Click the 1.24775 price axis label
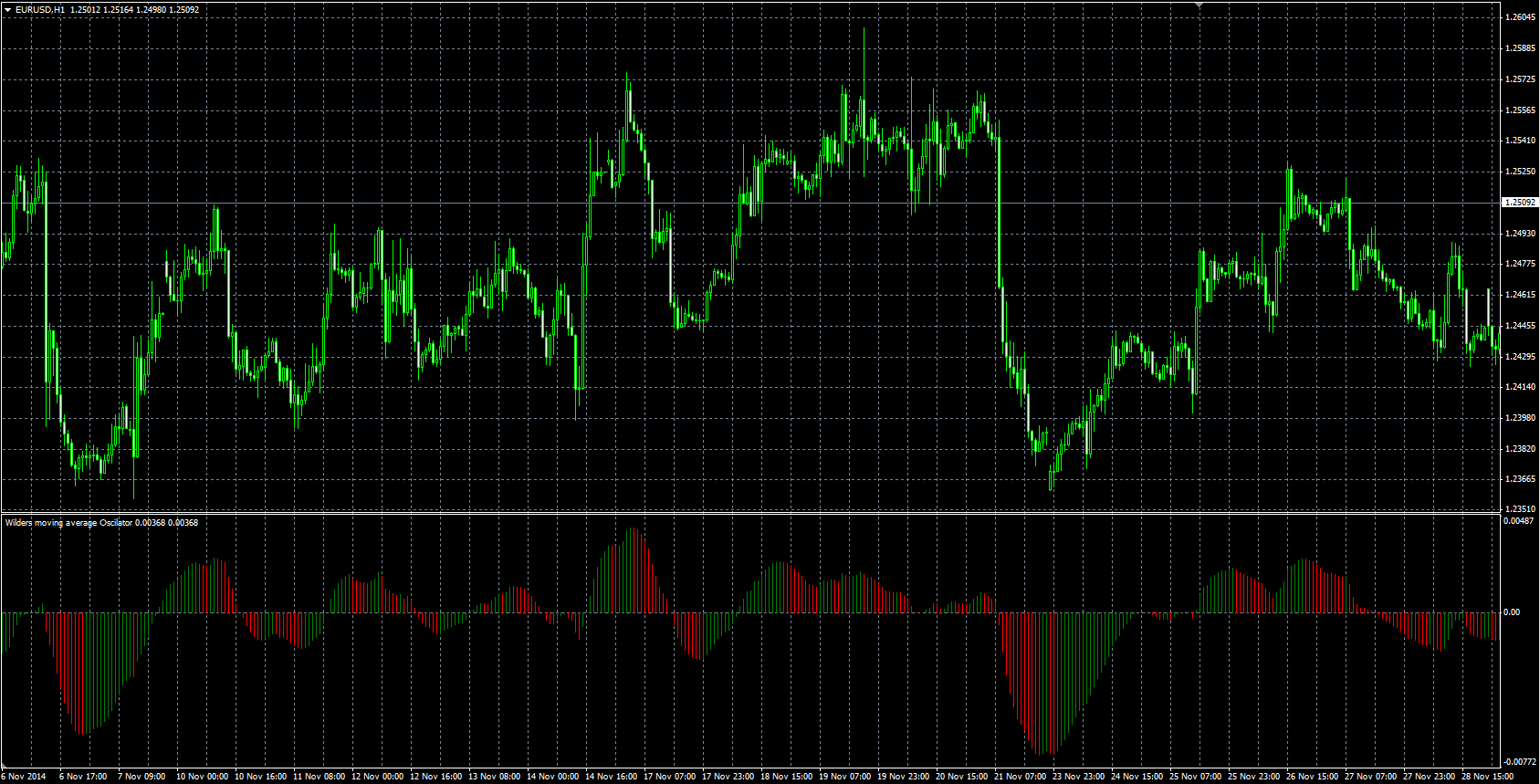1540x784 pixels. click(1520, 264)
